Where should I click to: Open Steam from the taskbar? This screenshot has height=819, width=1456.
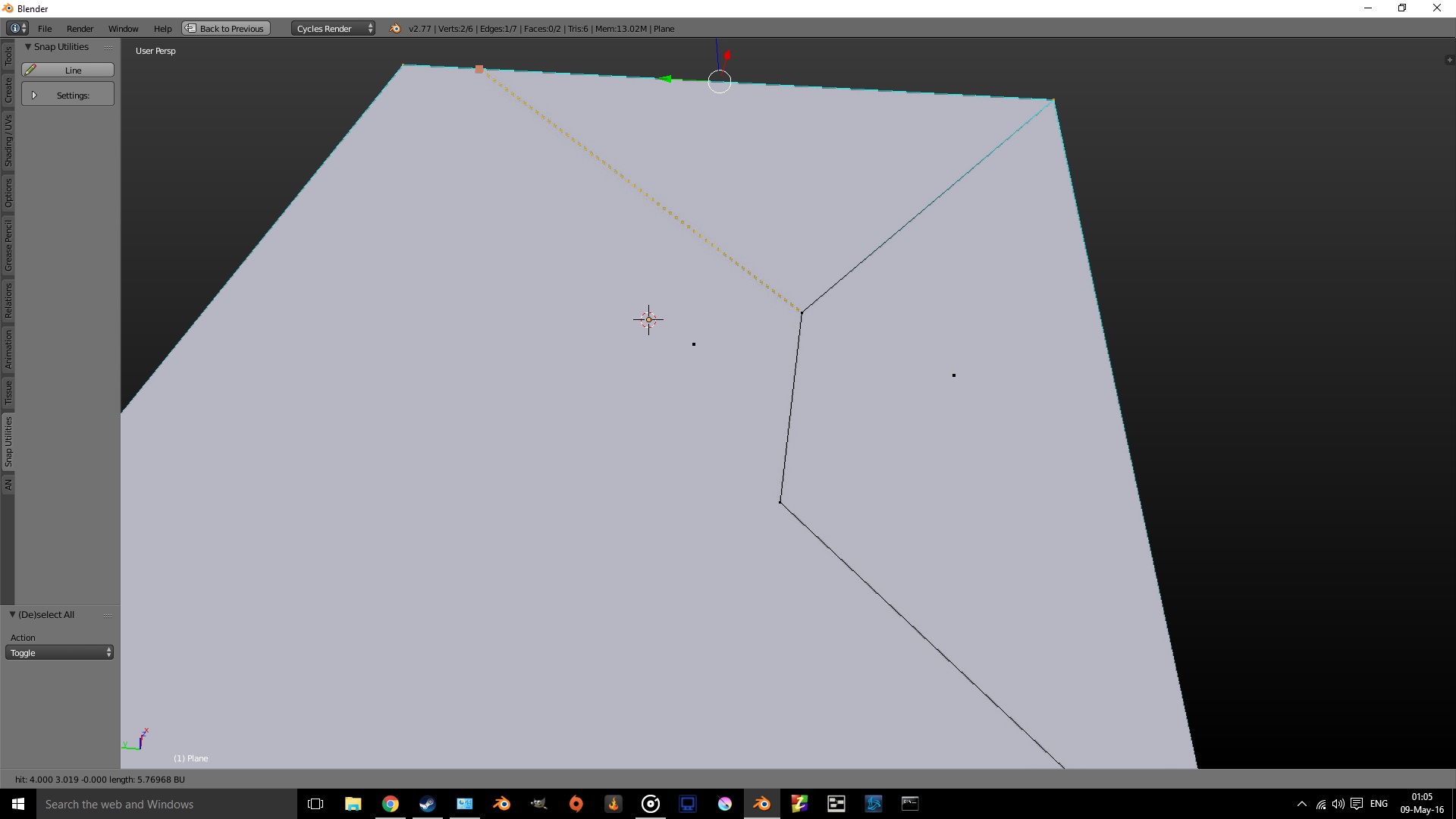427,804
